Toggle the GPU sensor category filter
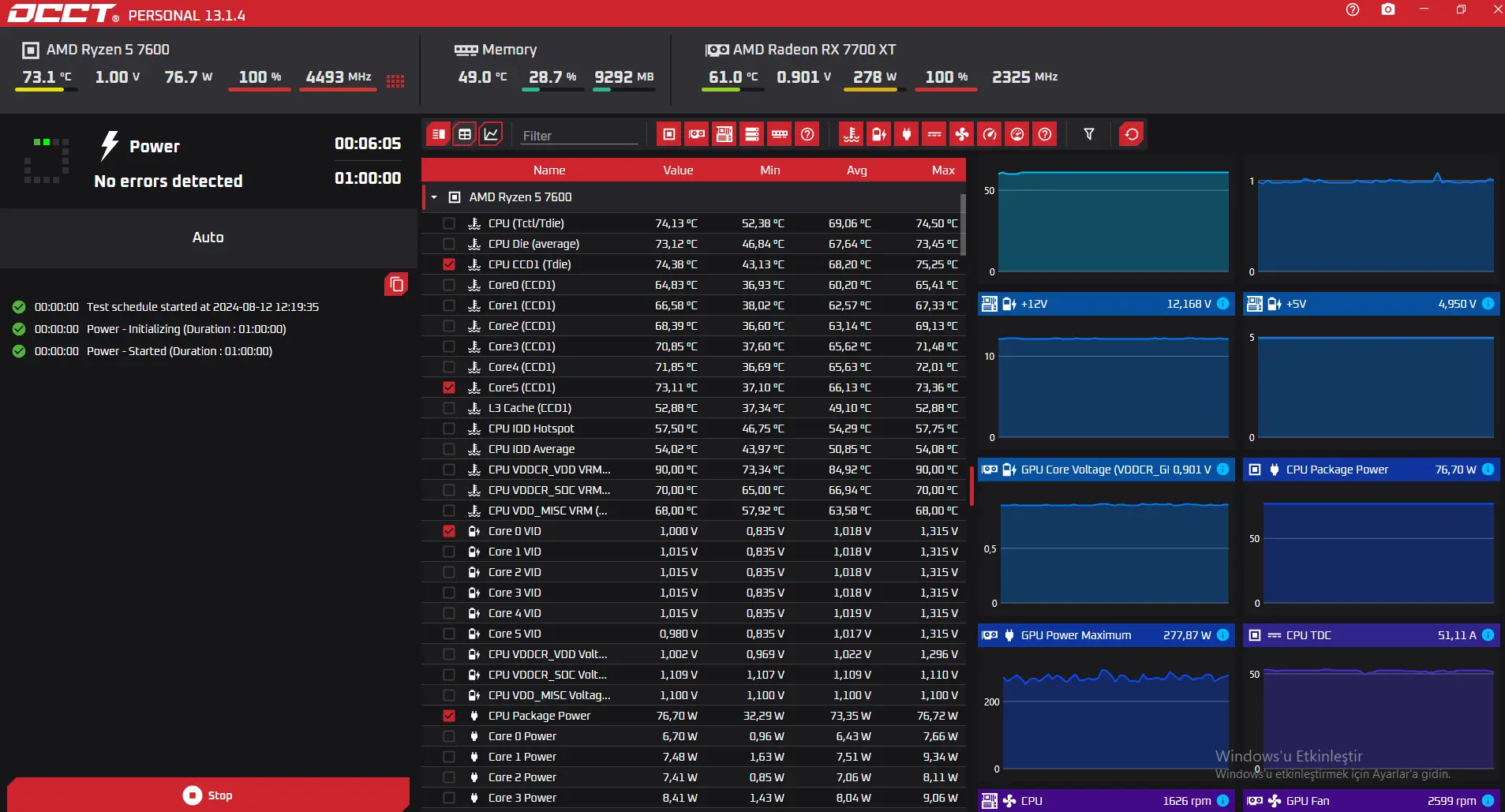Screen dimensions: 1505x812 [x=697, y=134]
